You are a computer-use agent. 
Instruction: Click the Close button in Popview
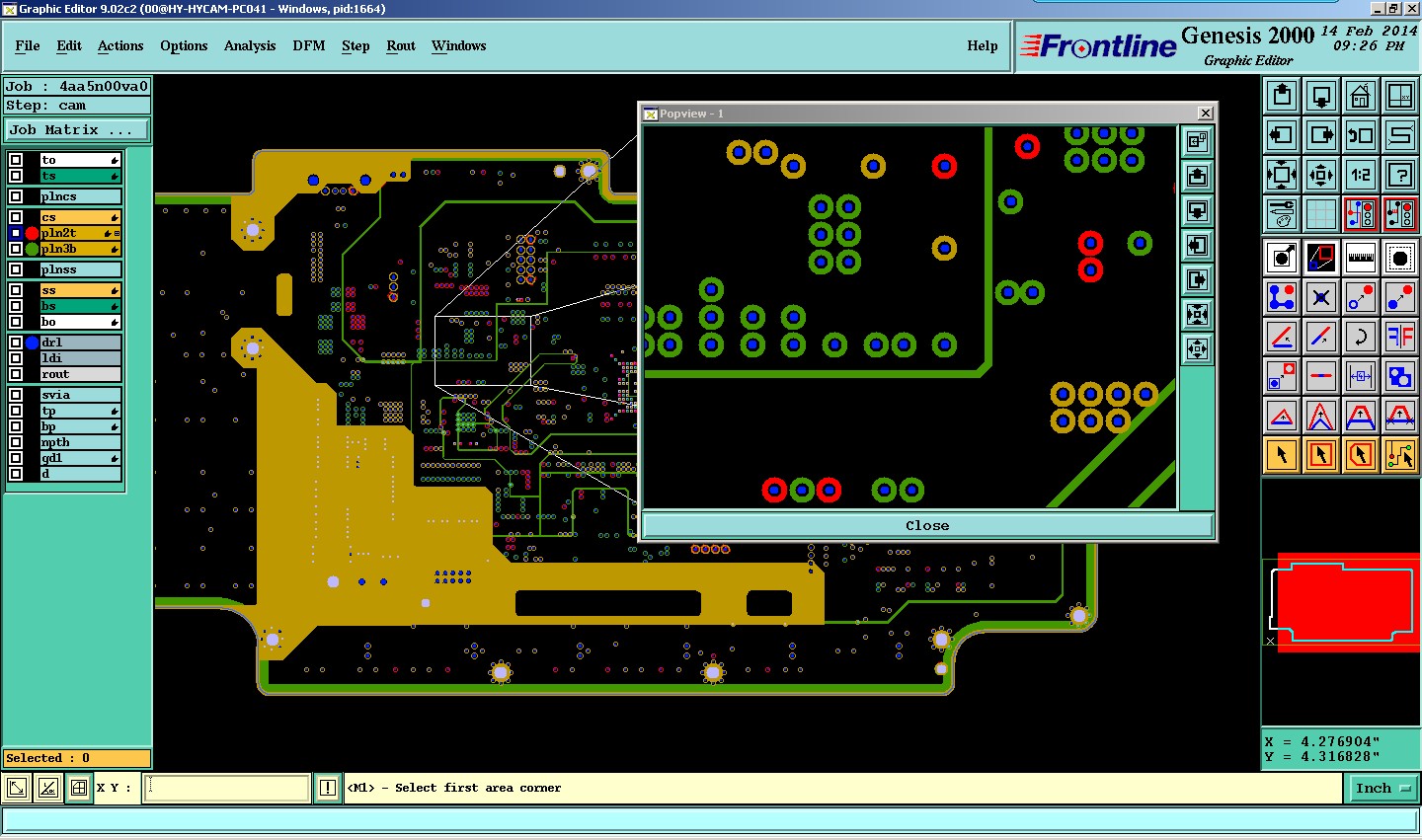pos(927,525)
